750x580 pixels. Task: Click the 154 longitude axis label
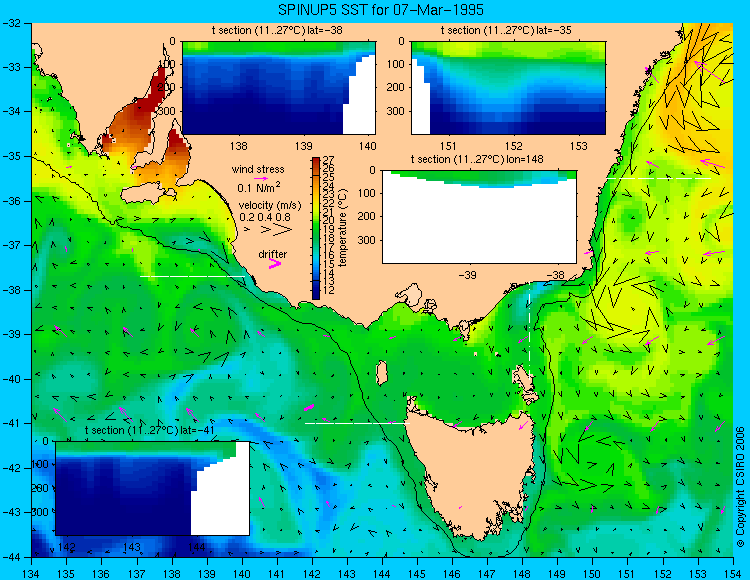click(x=733, y=573)
